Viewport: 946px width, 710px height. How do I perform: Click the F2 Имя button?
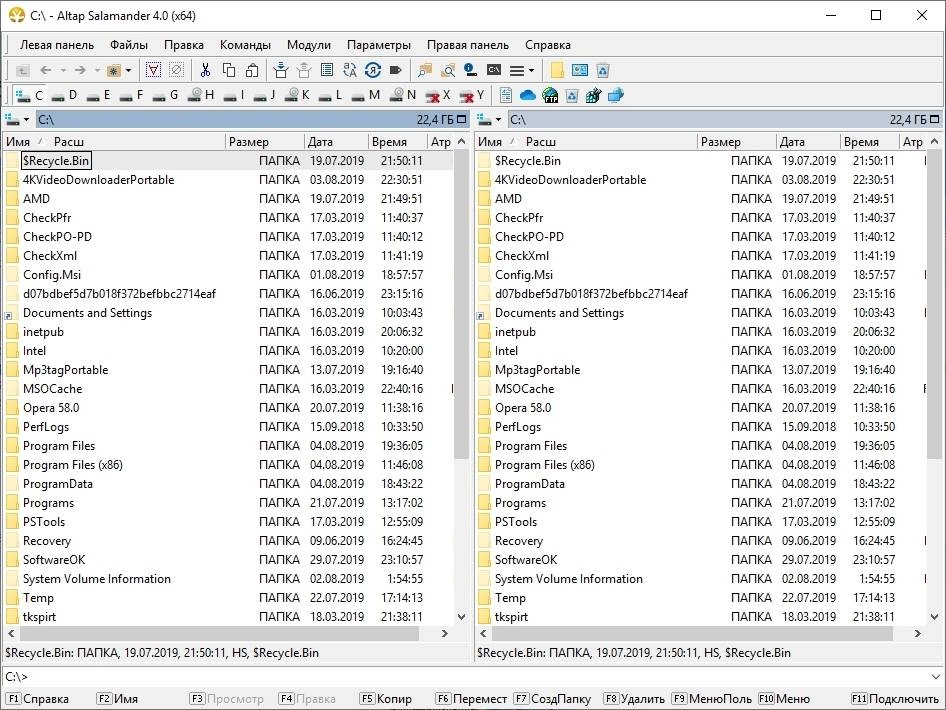coord(117,699)
